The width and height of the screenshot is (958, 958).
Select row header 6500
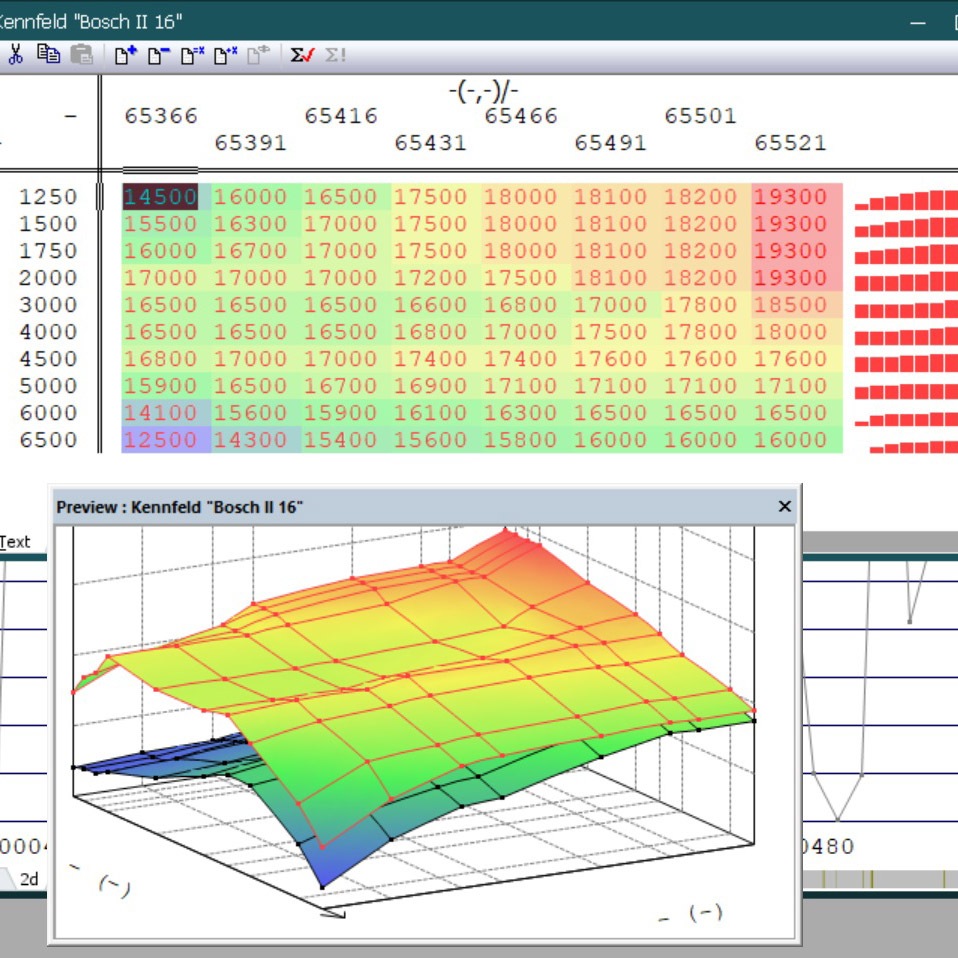pos(48,439)
